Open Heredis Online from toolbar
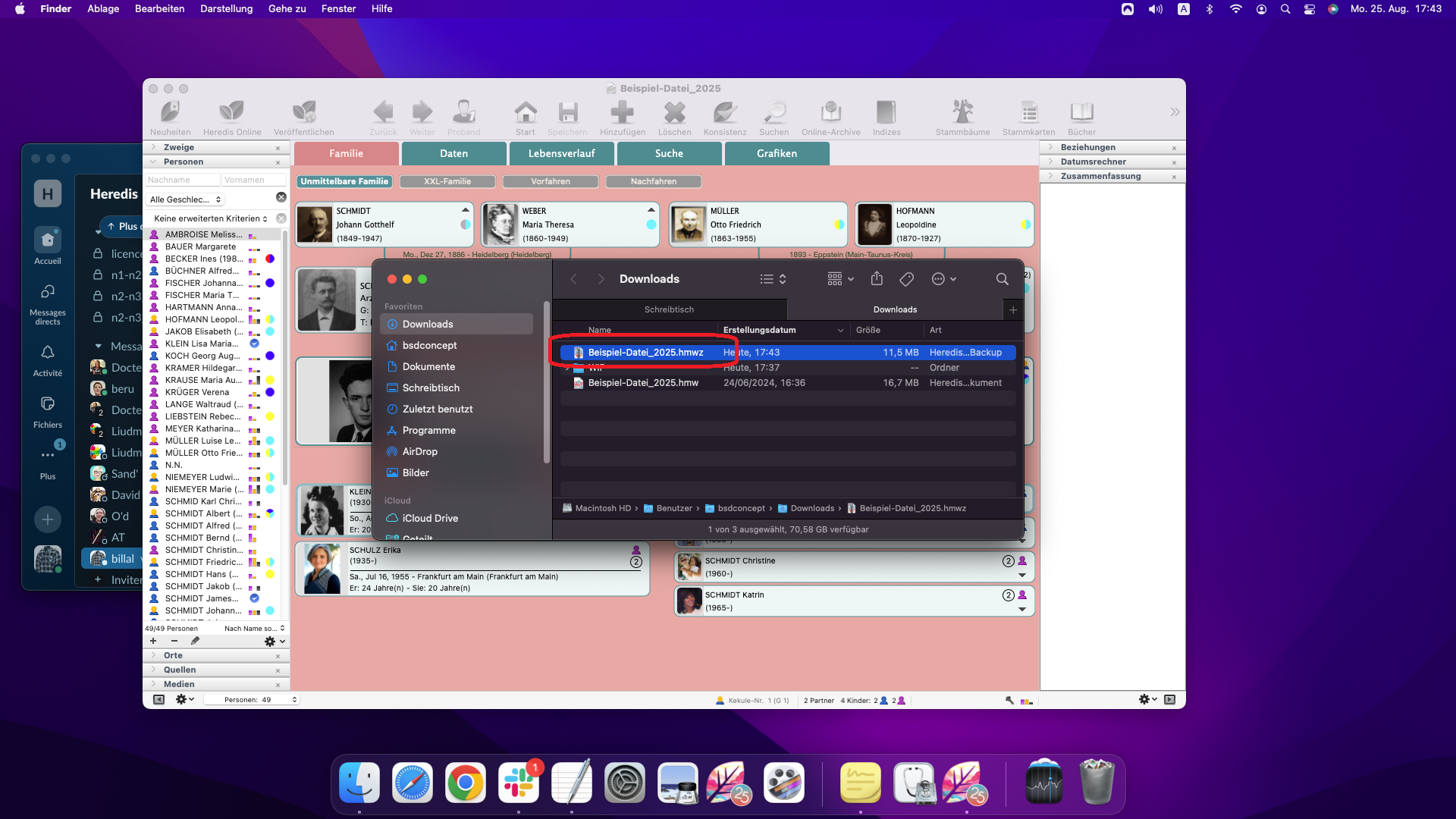Image resolution: width=1456 pixels, height=819 pixels. 231,112
